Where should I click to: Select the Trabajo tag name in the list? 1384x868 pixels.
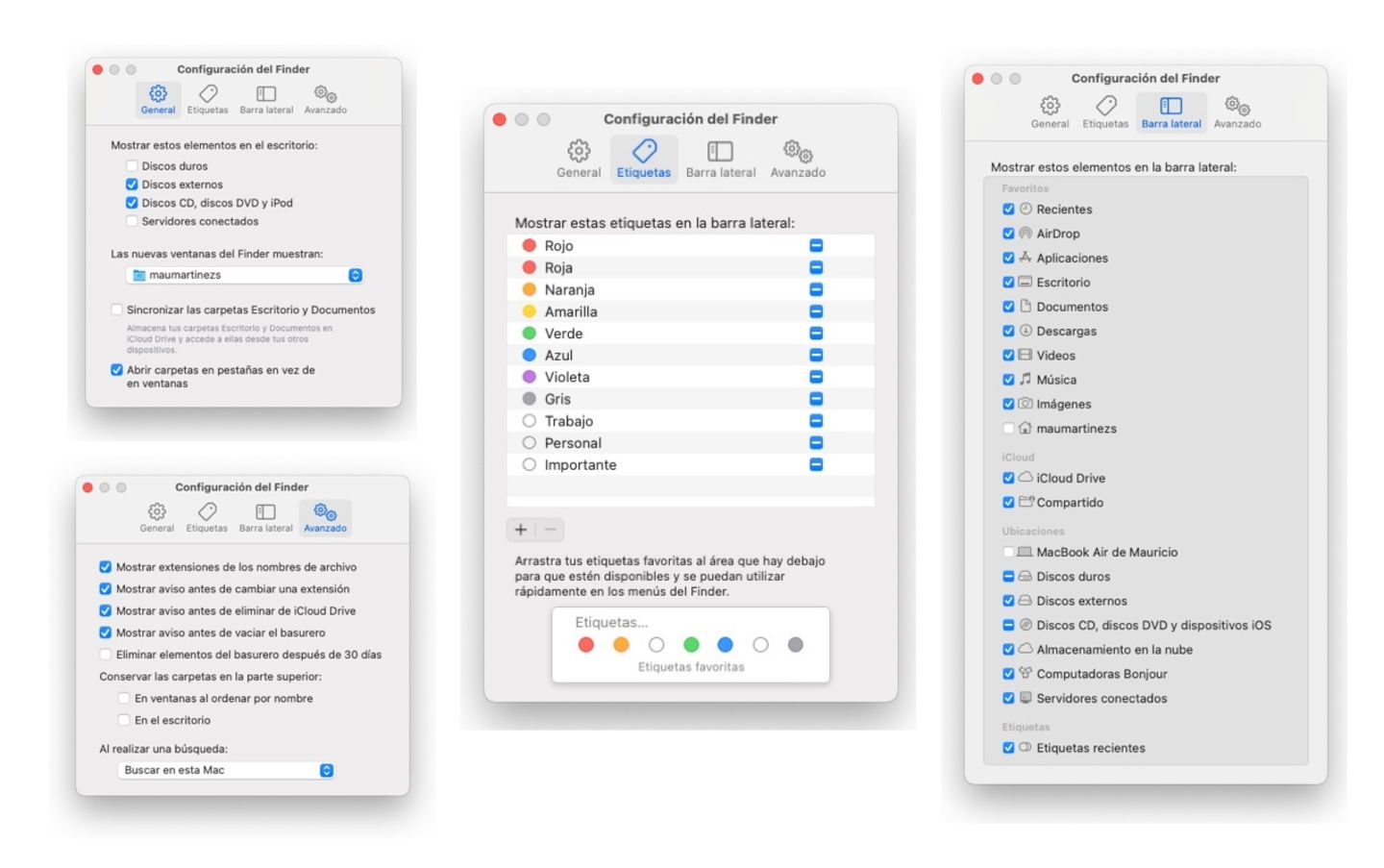569,421
